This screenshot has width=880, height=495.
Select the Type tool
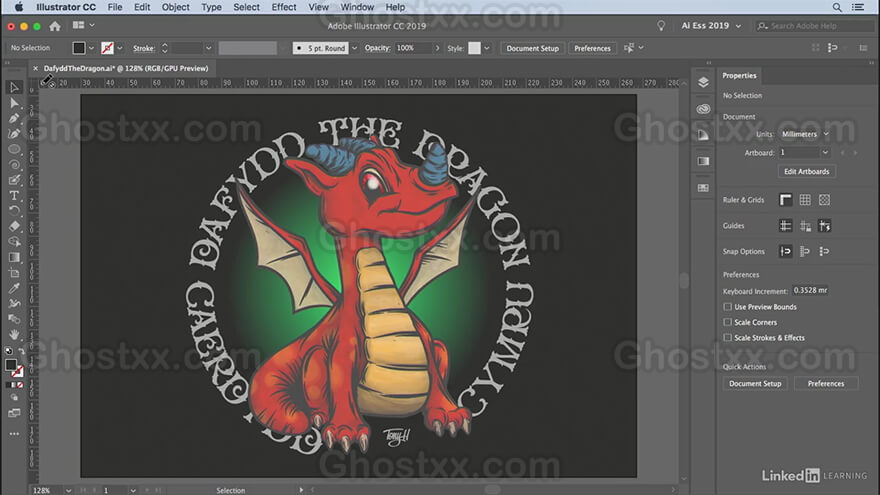[14, 195]
